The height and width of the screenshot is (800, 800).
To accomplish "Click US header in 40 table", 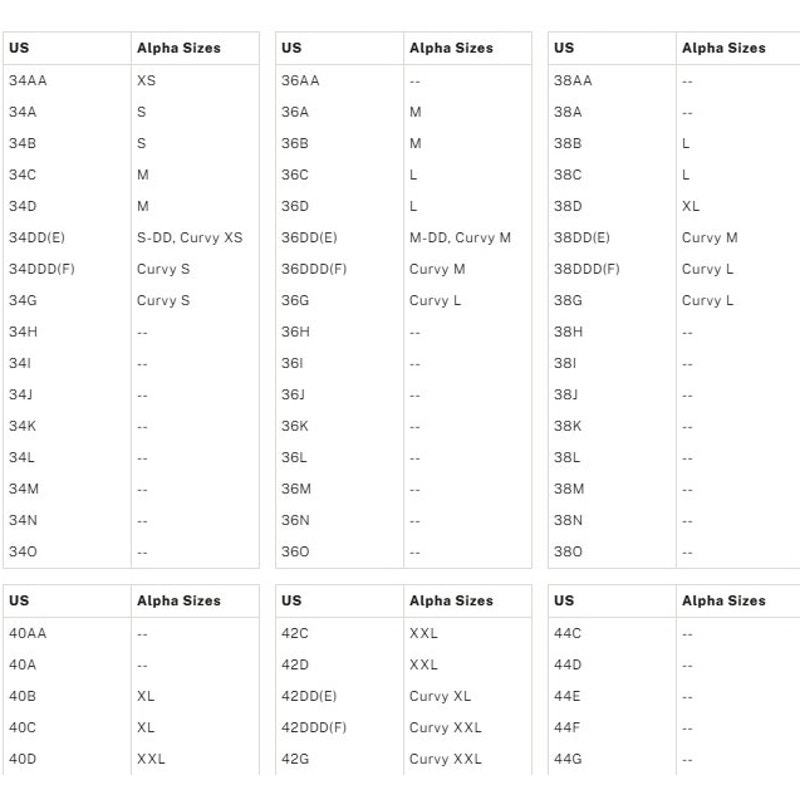I will point(19,601).
